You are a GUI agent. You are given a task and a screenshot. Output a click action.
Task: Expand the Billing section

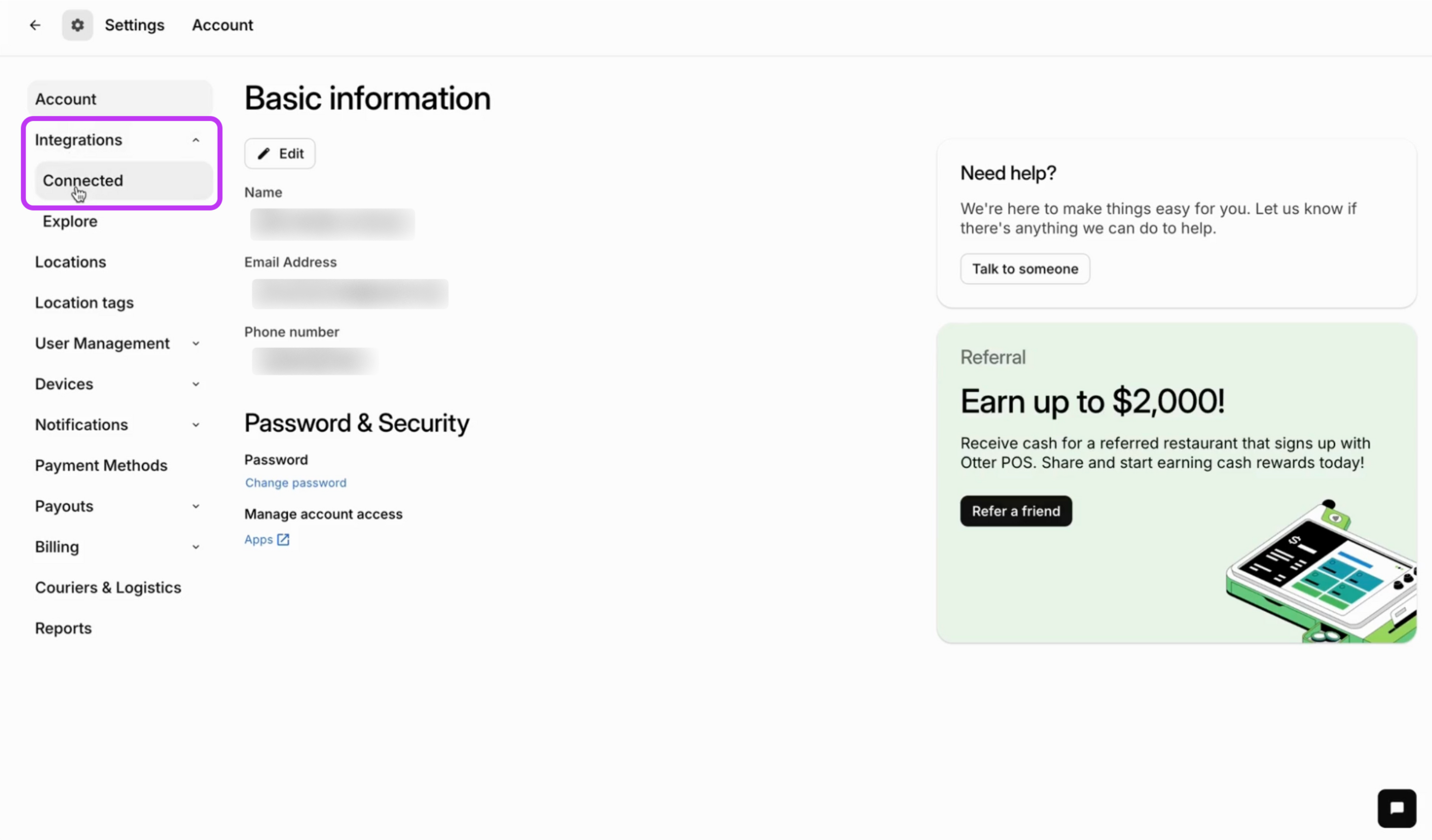point(196,546)
